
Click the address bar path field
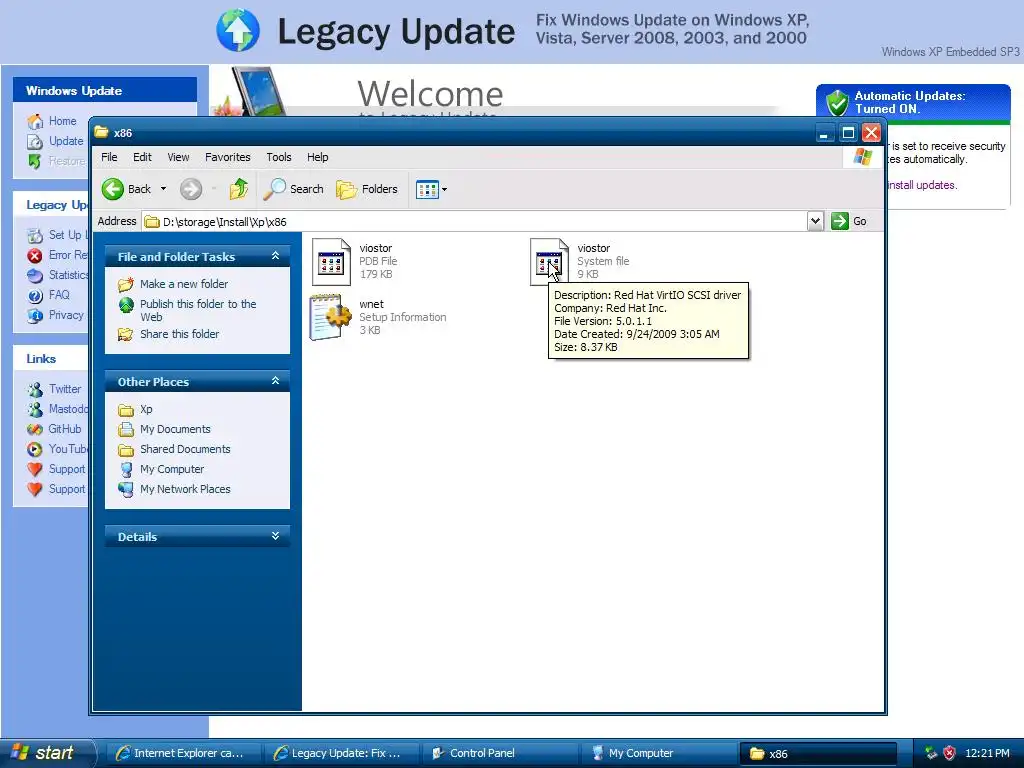[475, 221]
